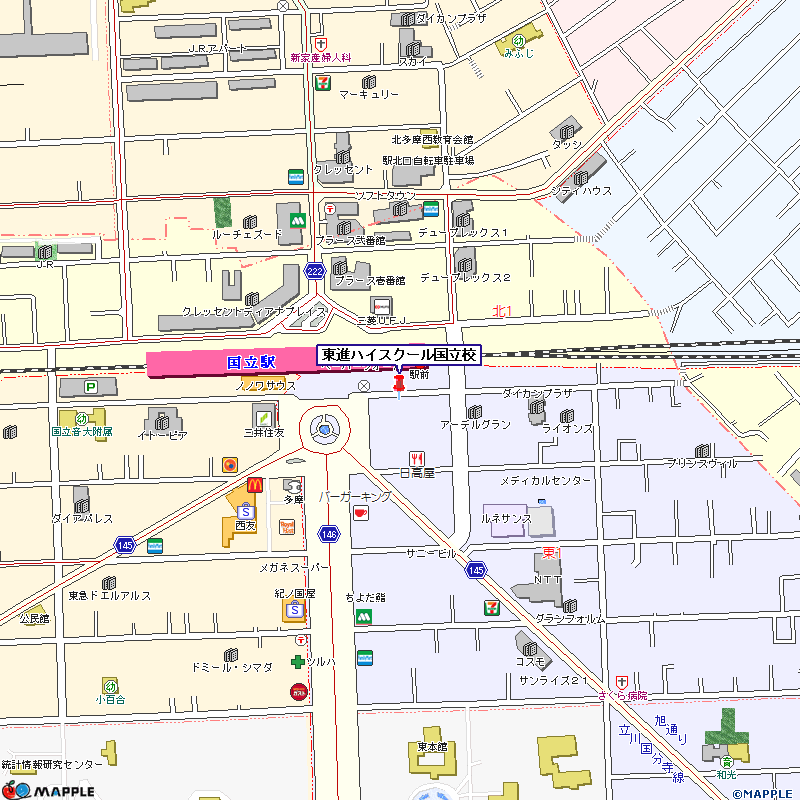Click the red pin marker at 駅前
The image size is (800, 800).
pos(400,383)
